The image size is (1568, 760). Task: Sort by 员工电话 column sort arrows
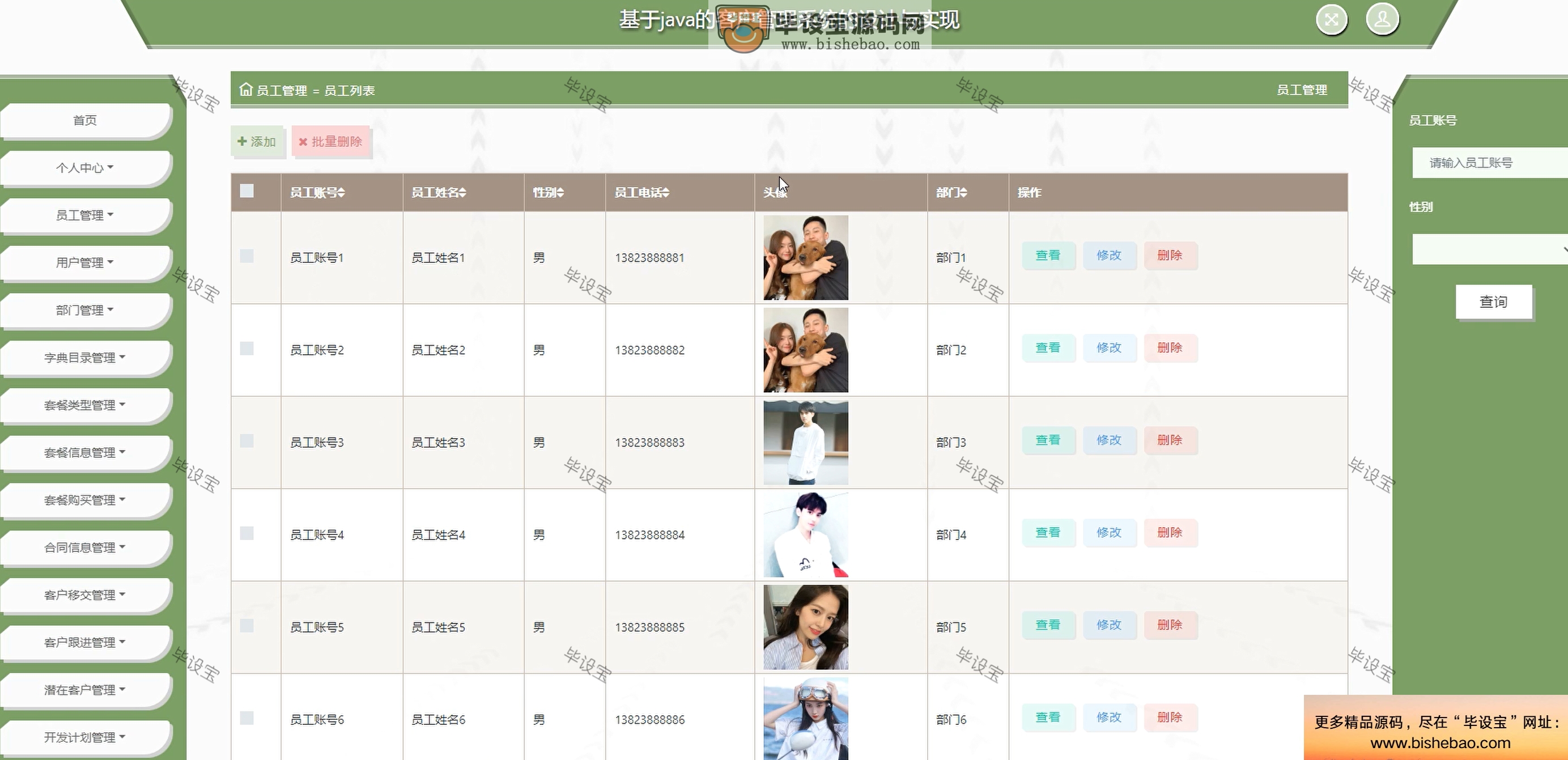[665, 193]
